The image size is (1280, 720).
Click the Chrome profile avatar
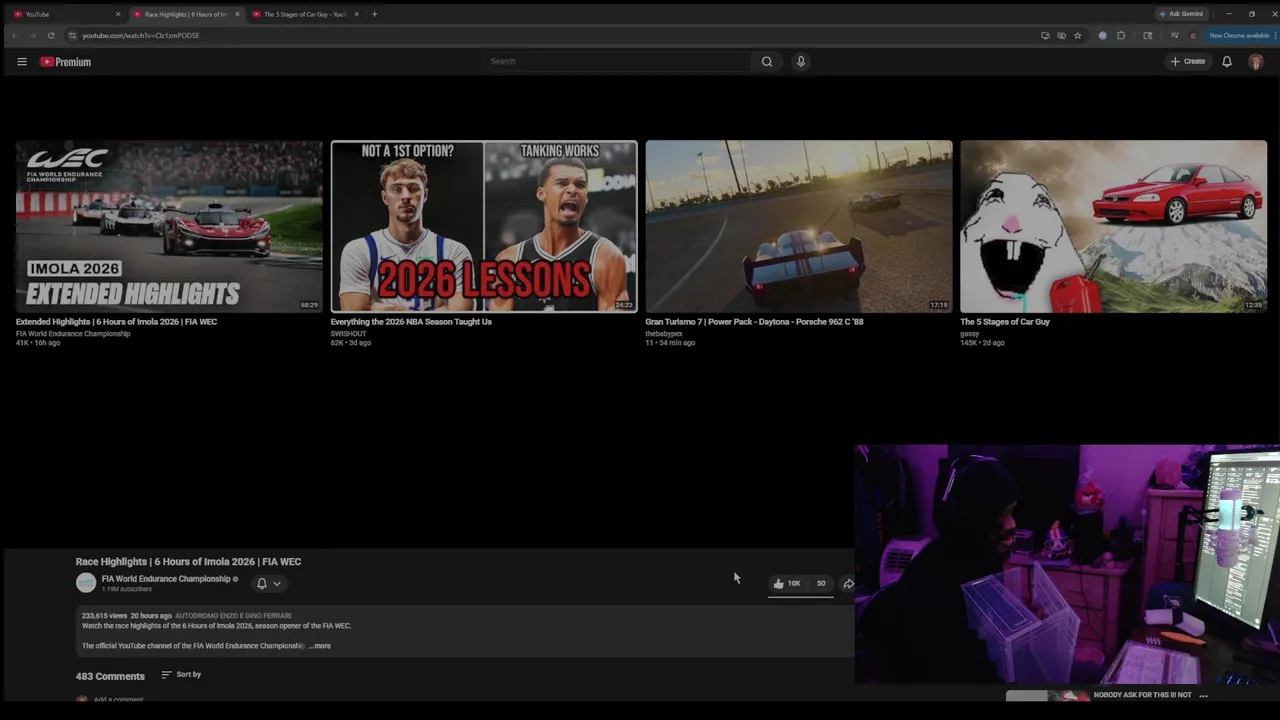click(x=1192, y=35)
